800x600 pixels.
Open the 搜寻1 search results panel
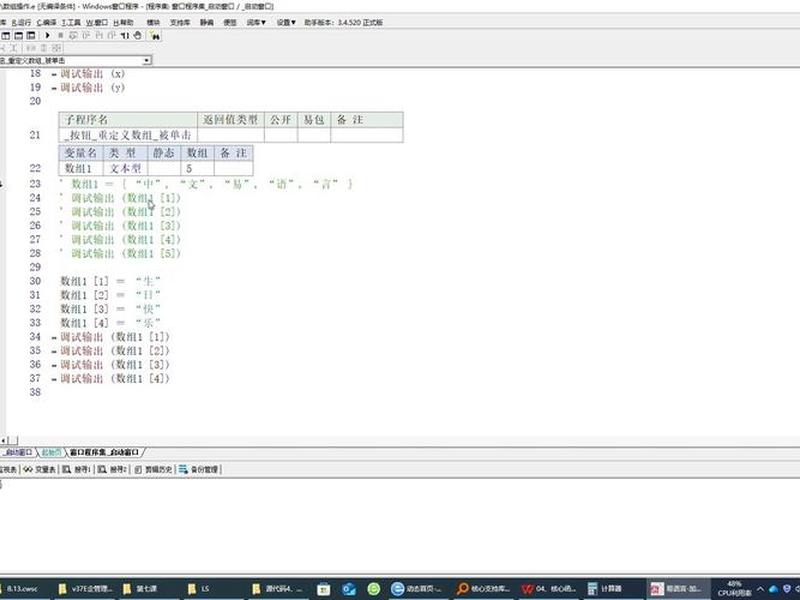(x=77, y=469)
